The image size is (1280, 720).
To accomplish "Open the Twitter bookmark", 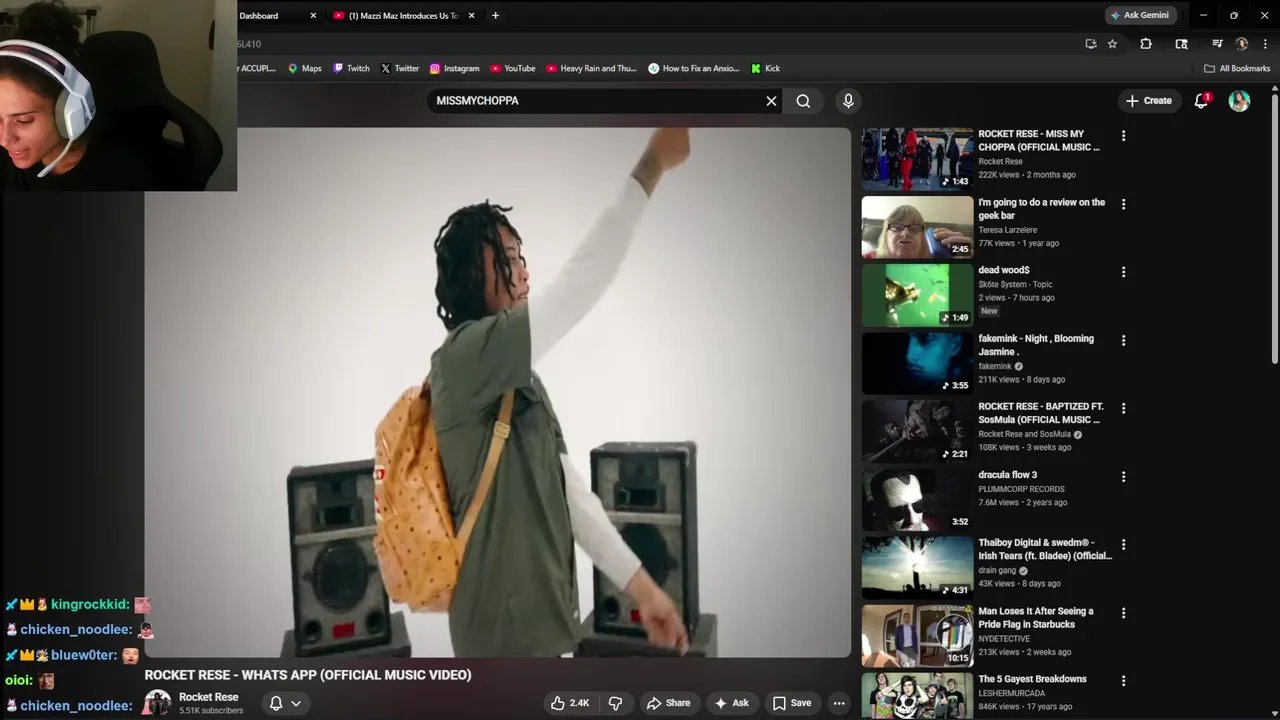I will pos(399,68).
